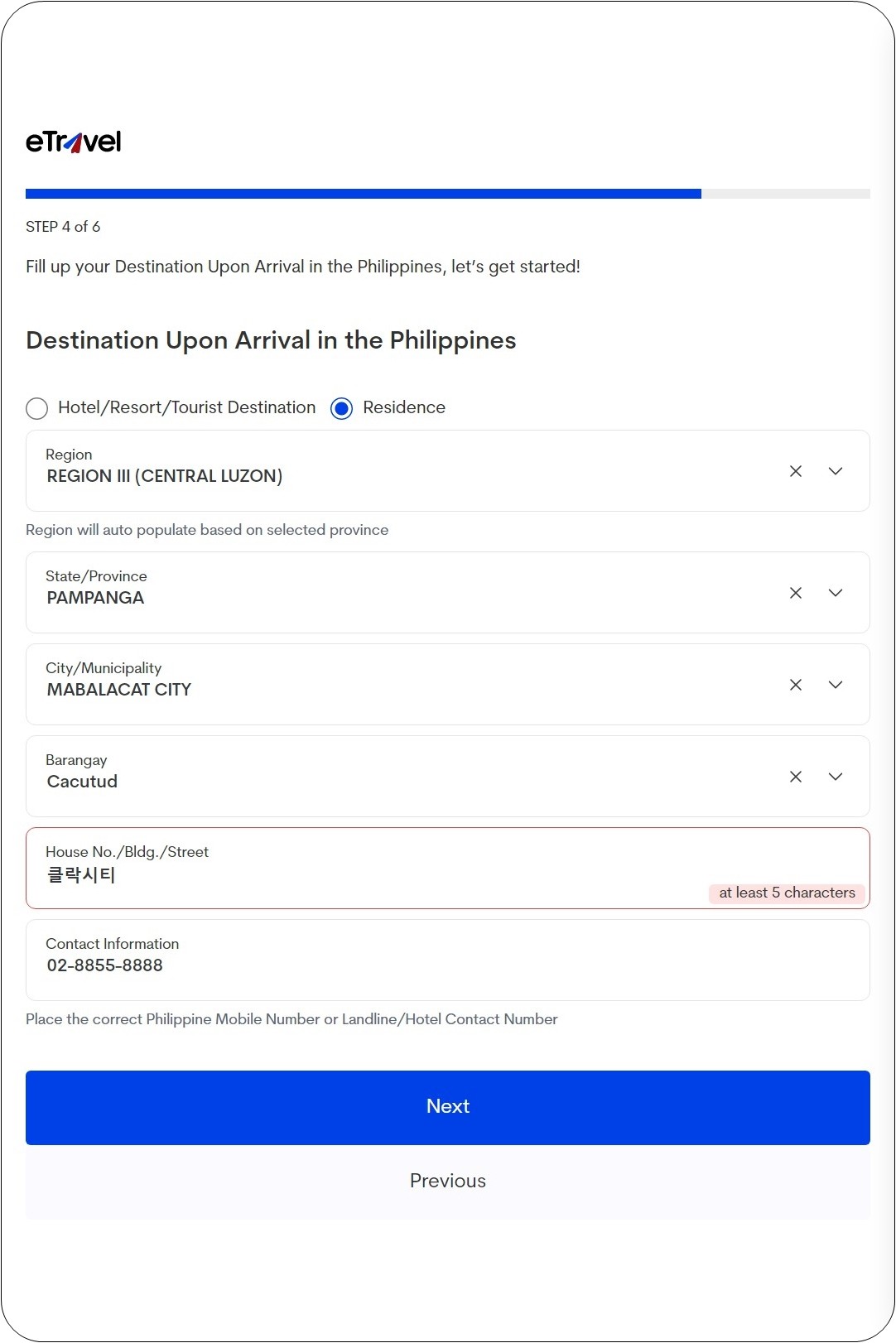The width and height of the screenshot is (896, 1343).
Task: Focus the House No./Bldg./Street field
Action: [x=448, y=868]
